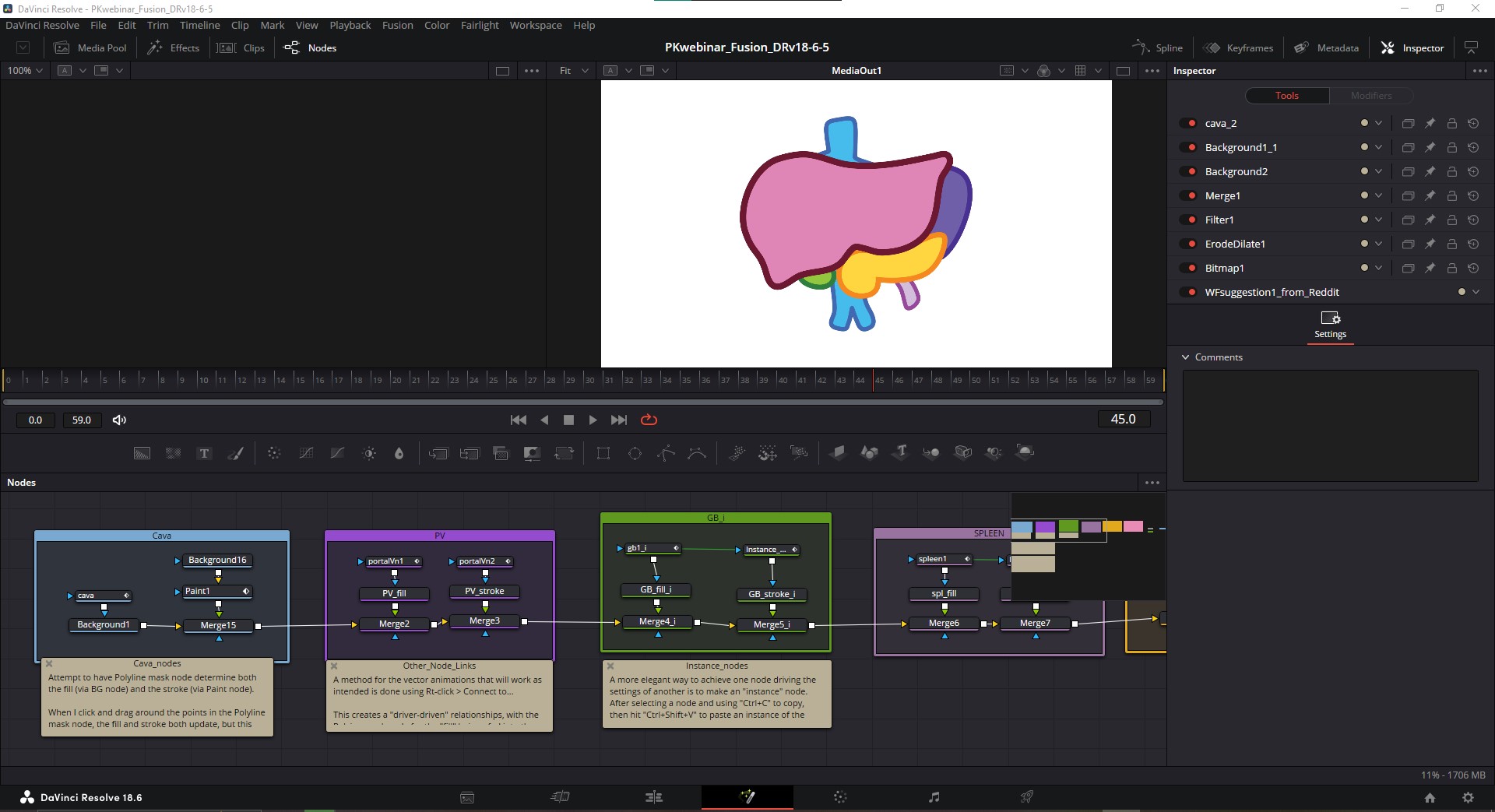Add an Ellipse mask from the toolbar

coord(635,453)
